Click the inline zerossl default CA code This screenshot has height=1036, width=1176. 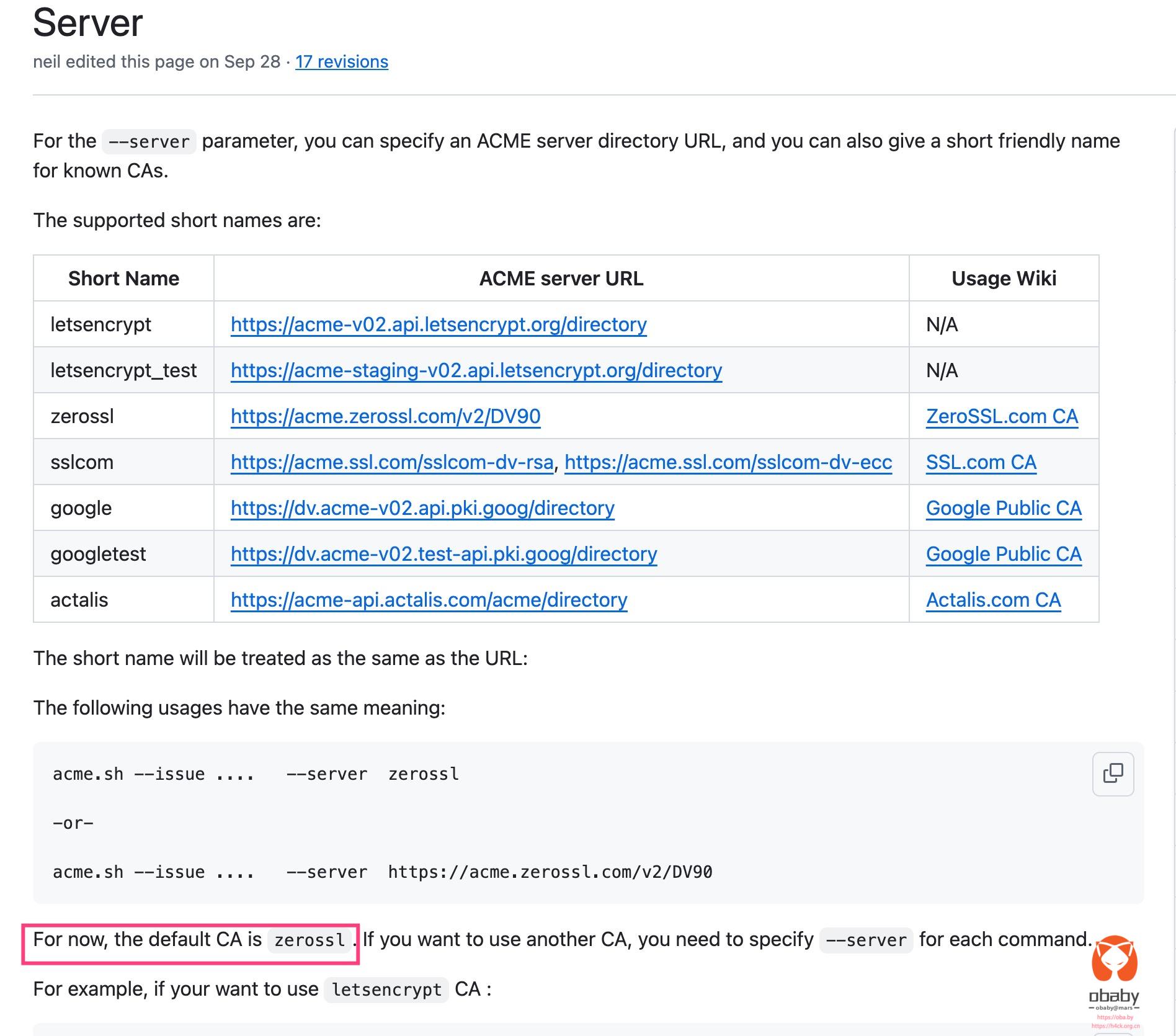point(310,940)
